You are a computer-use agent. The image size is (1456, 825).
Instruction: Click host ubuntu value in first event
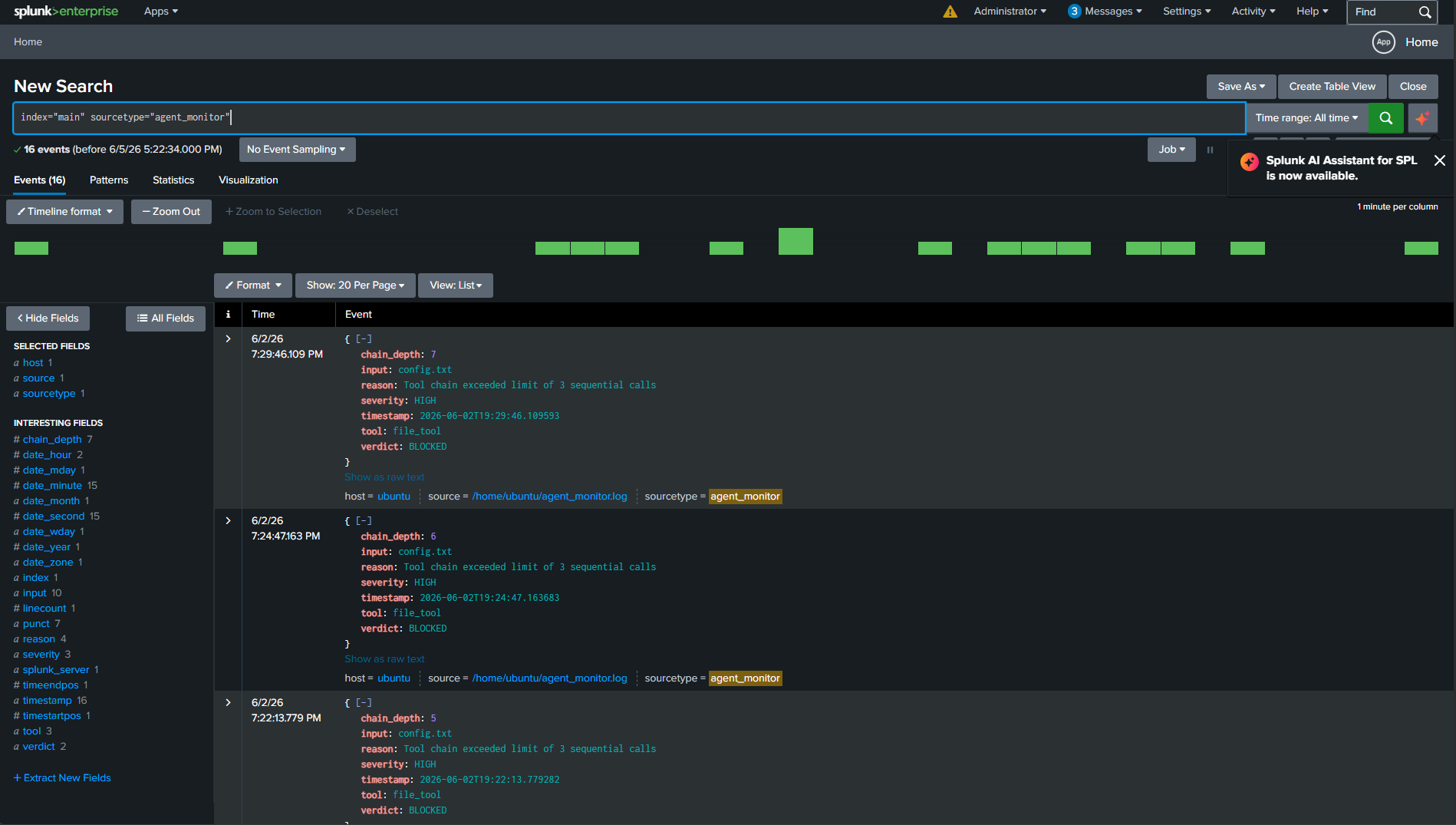394,497
